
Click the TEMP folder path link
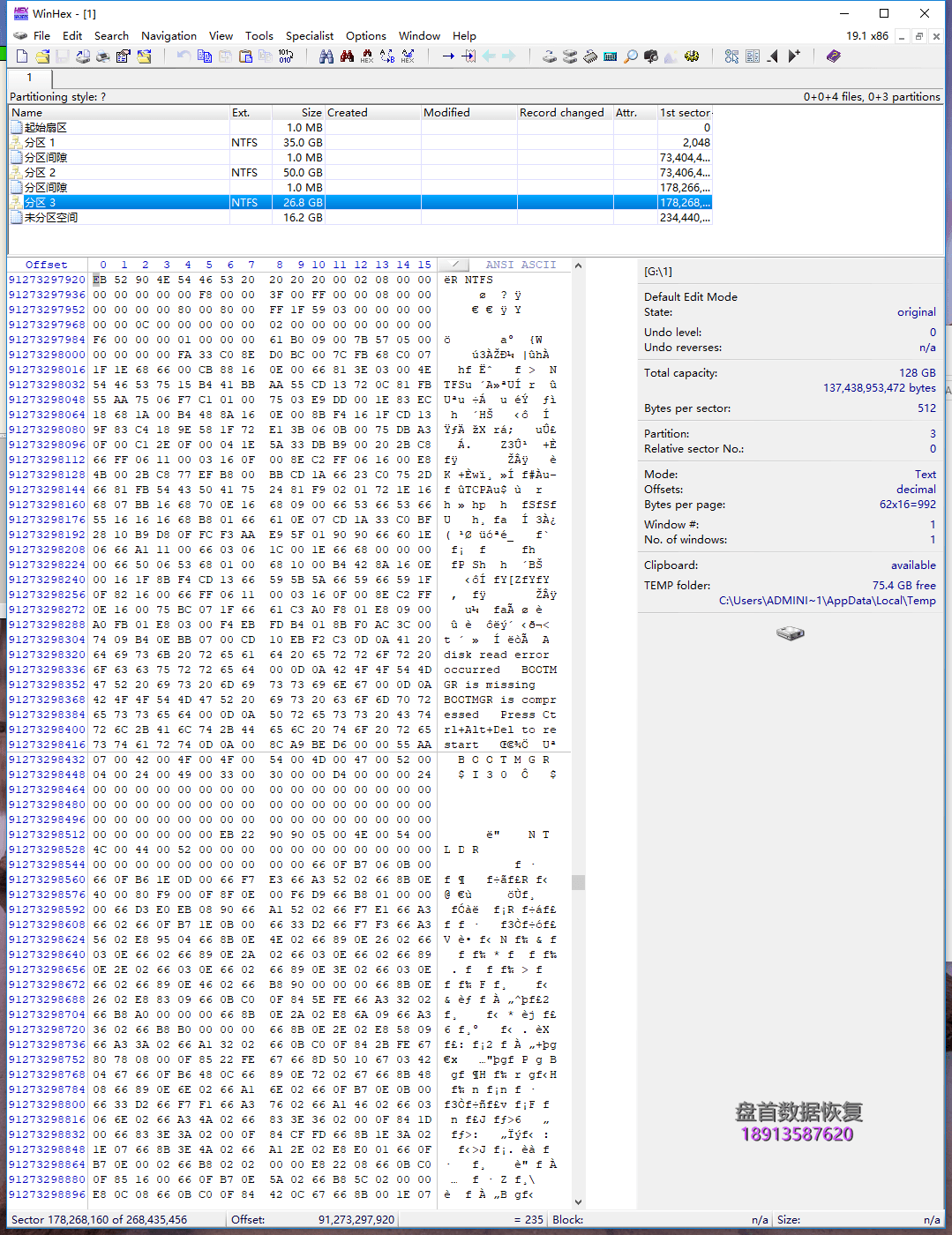coord(827,601)
